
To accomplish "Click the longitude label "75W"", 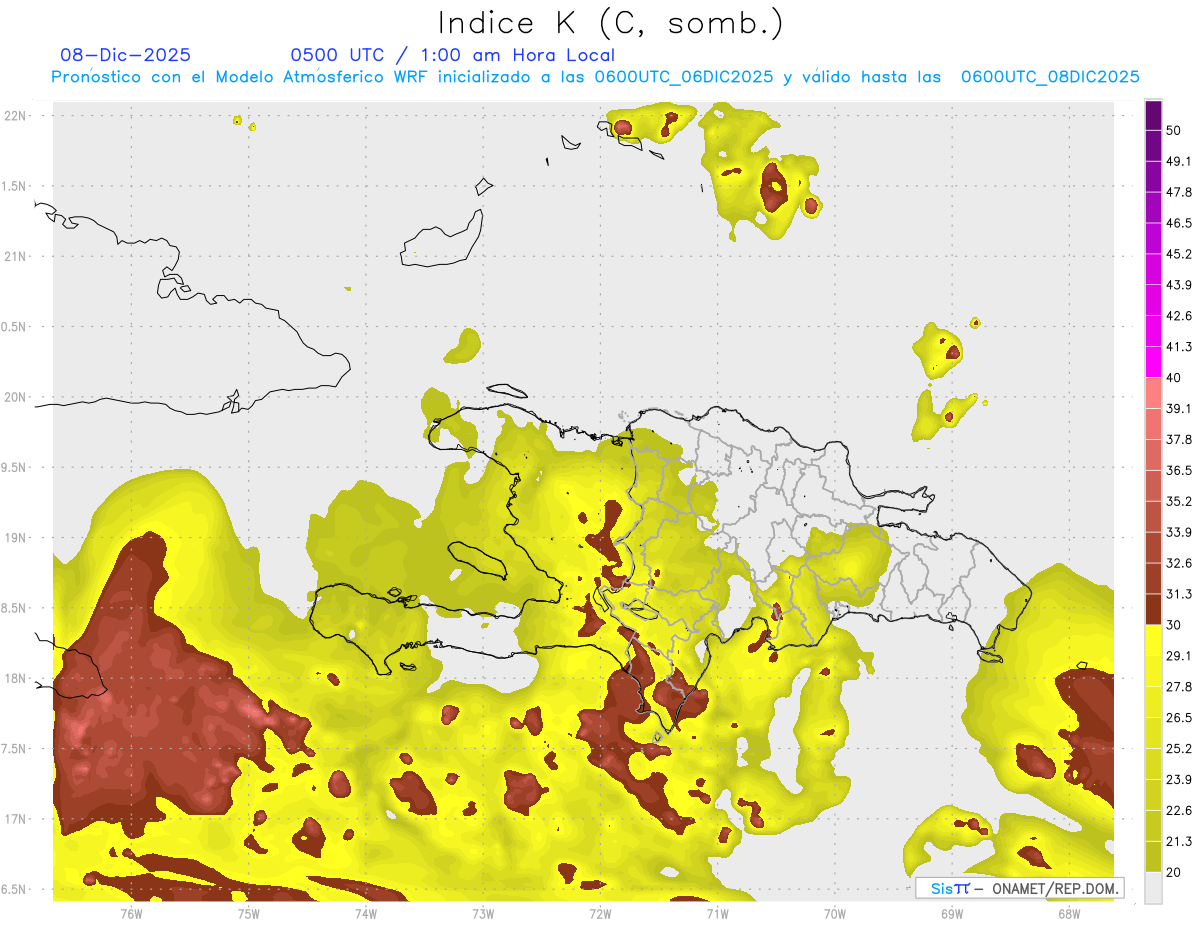I will [x=249, y=913].
